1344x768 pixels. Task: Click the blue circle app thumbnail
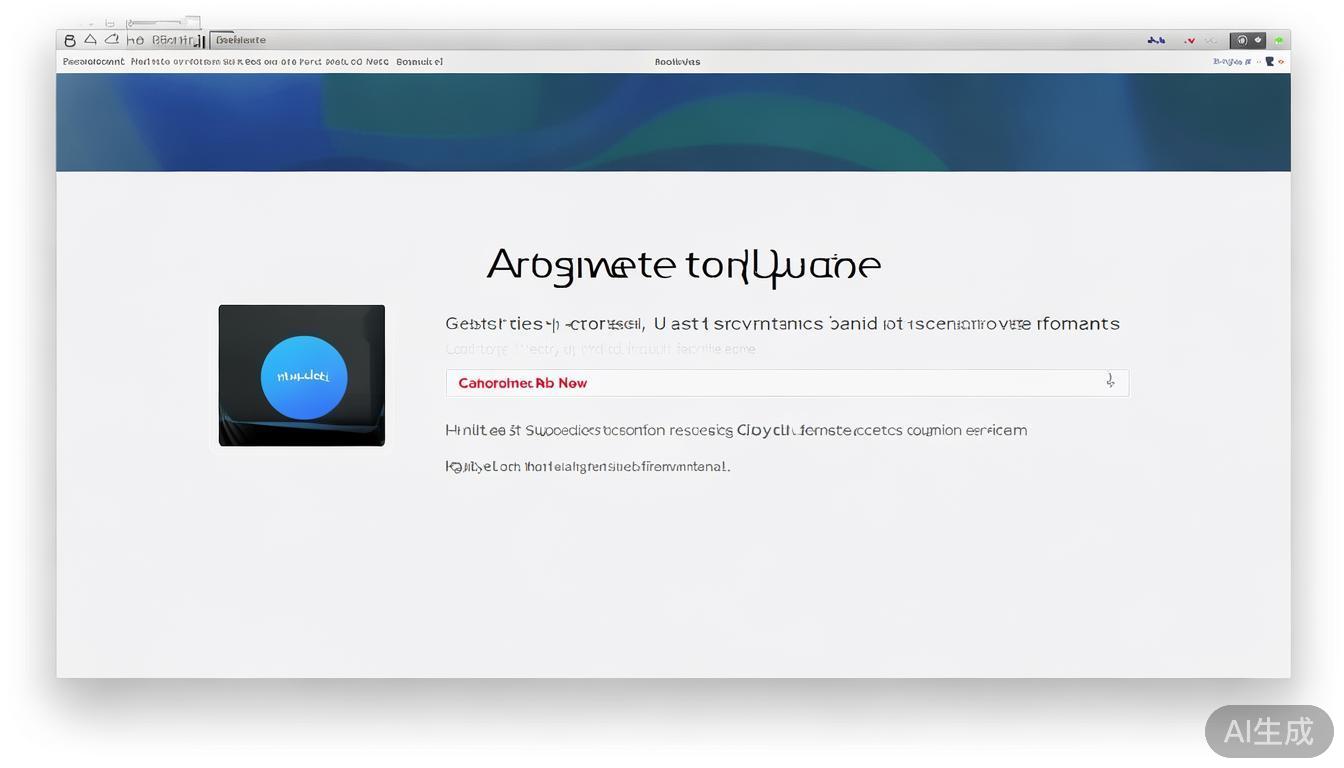(303, 377)
